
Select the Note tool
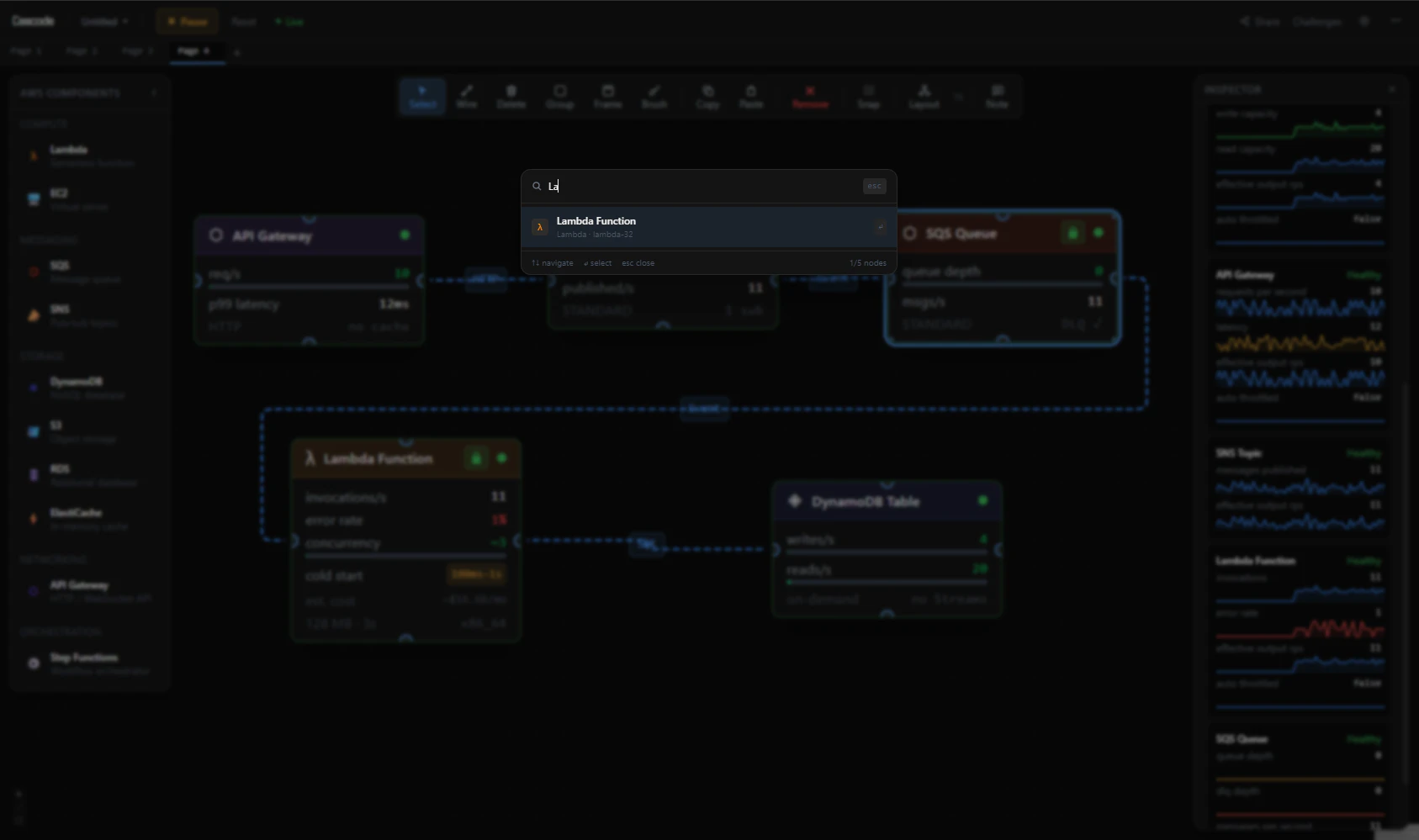pyautogui.click(x=996, y=96)
